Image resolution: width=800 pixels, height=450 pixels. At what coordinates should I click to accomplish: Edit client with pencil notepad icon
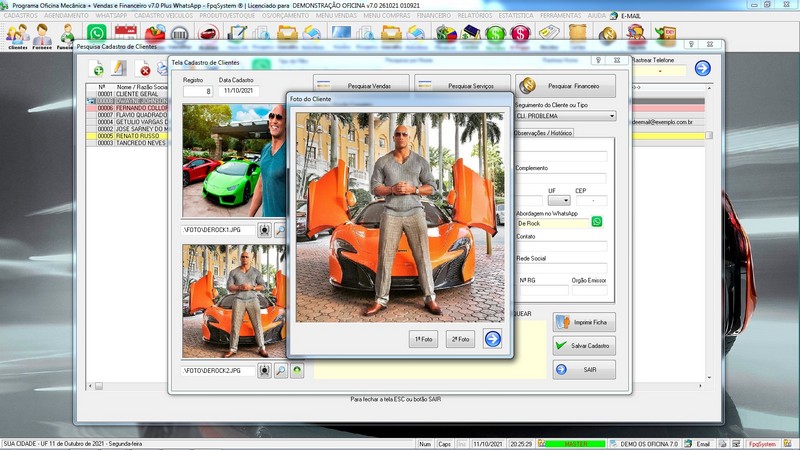click(118, 68)
